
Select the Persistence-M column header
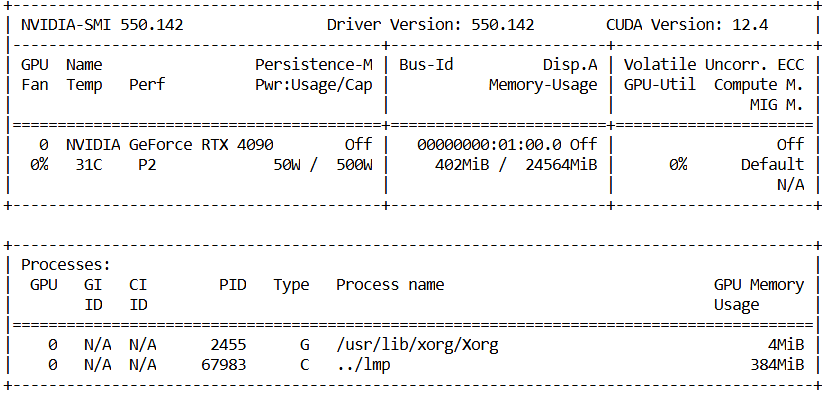coord(314,65)
